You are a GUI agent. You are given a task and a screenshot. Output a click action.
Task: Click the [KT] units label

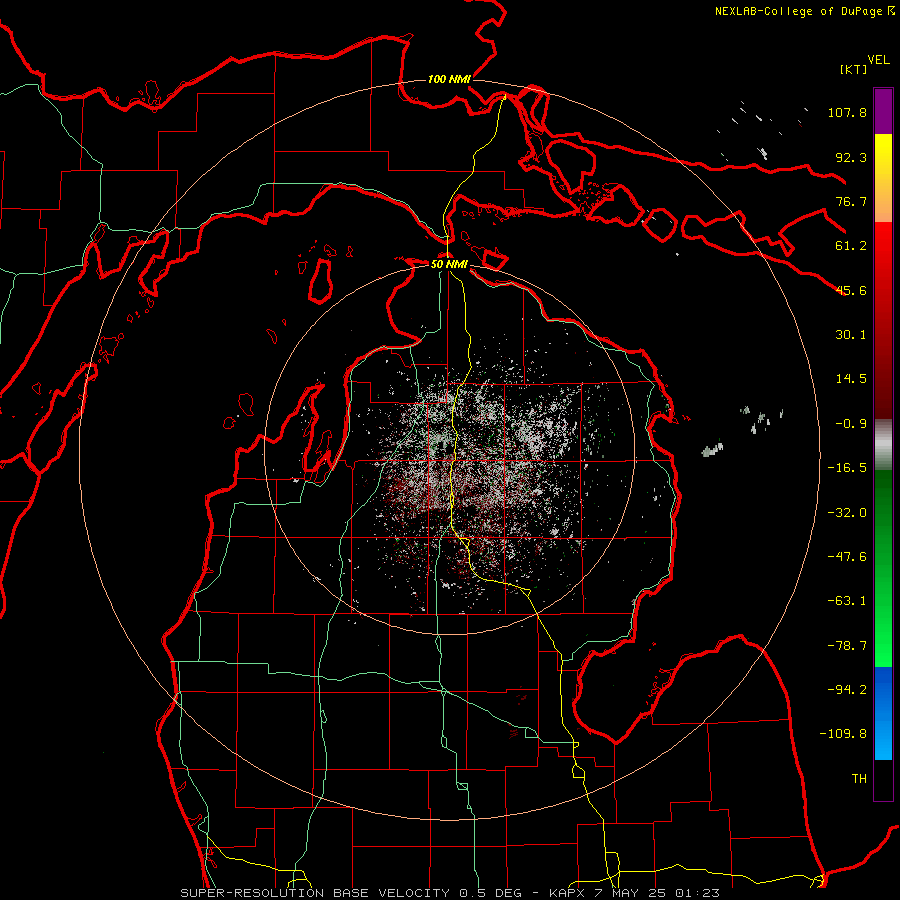[x=853, y=69]
